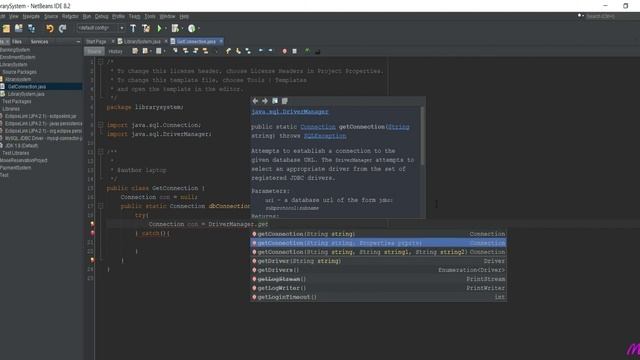Open the Navigate menu
Image resolution: width=640 pixels, height=360 pixels.
(31, 16)
